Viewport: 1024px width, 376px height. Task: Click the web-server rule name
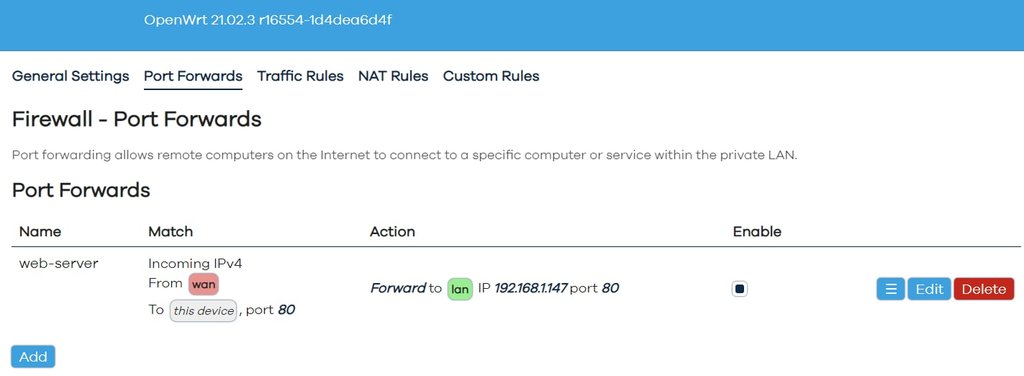point(59,264)
